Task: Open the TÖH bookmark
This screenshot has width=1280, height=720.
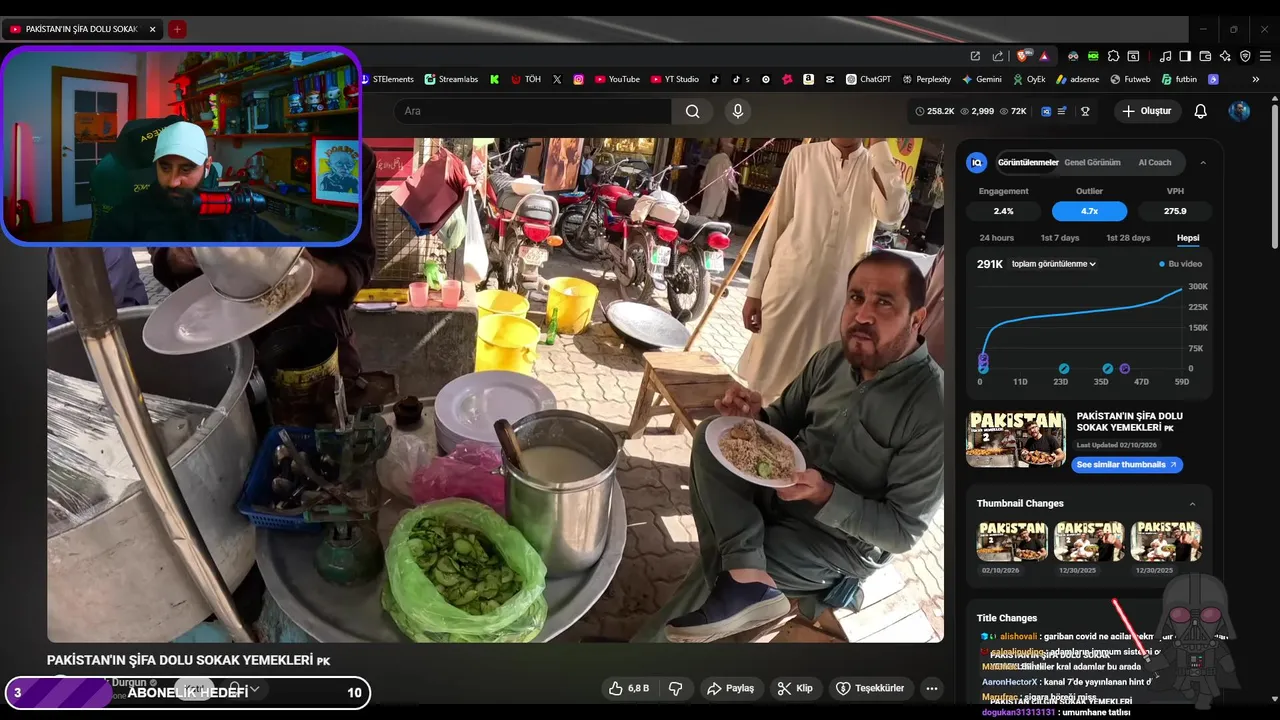Action: [x=526, y=79]
